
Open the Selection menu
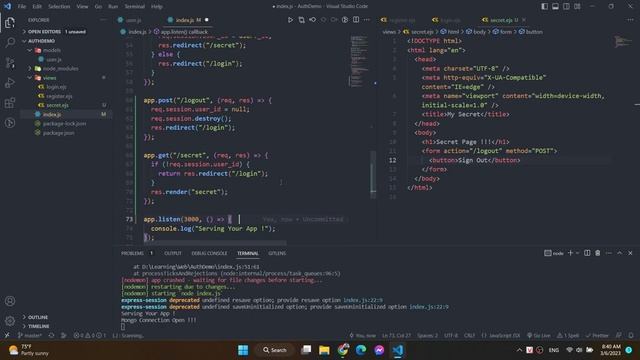(59, 7)
